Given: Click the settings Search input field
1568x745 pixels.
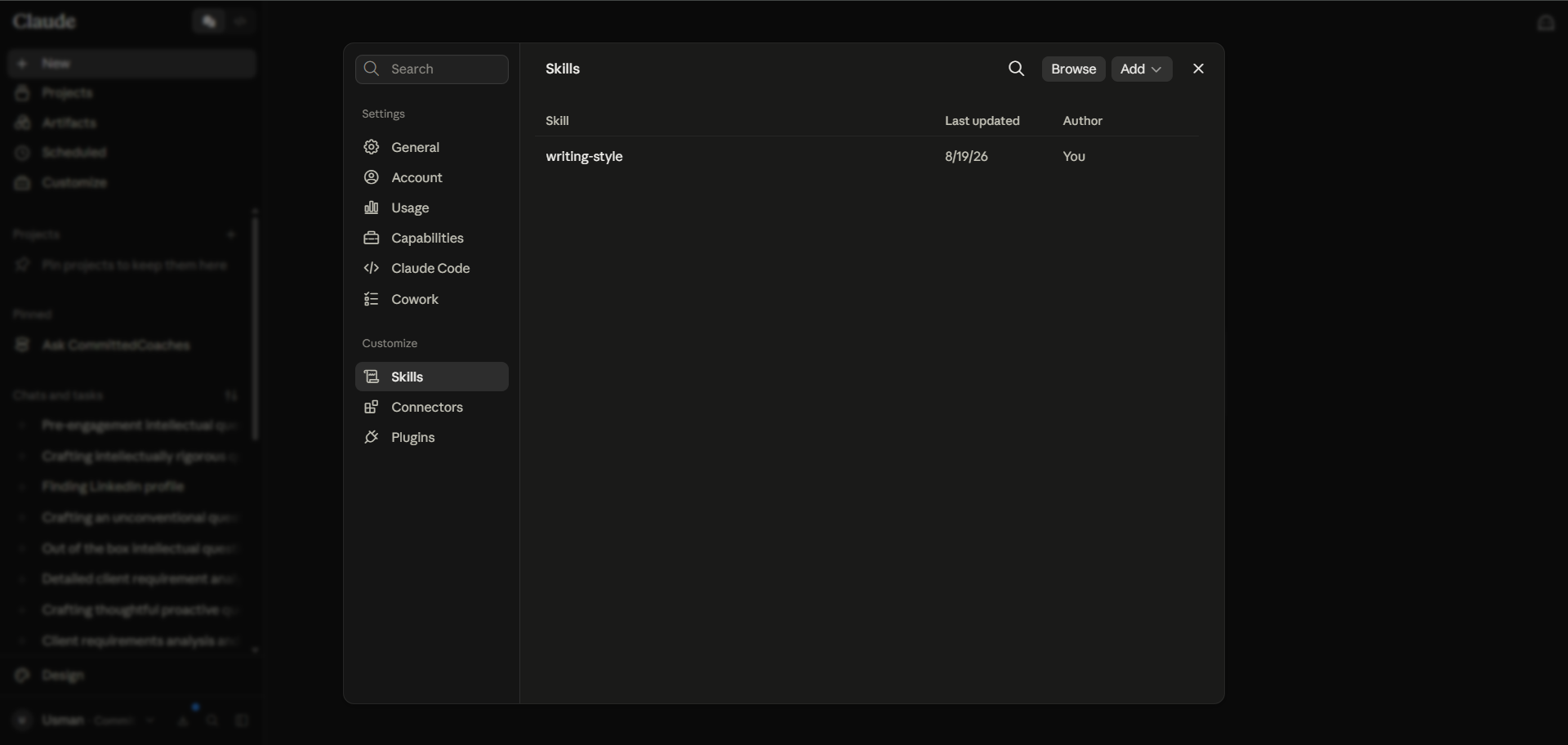Looking at the screenshot, I should (x=432, y=69).
